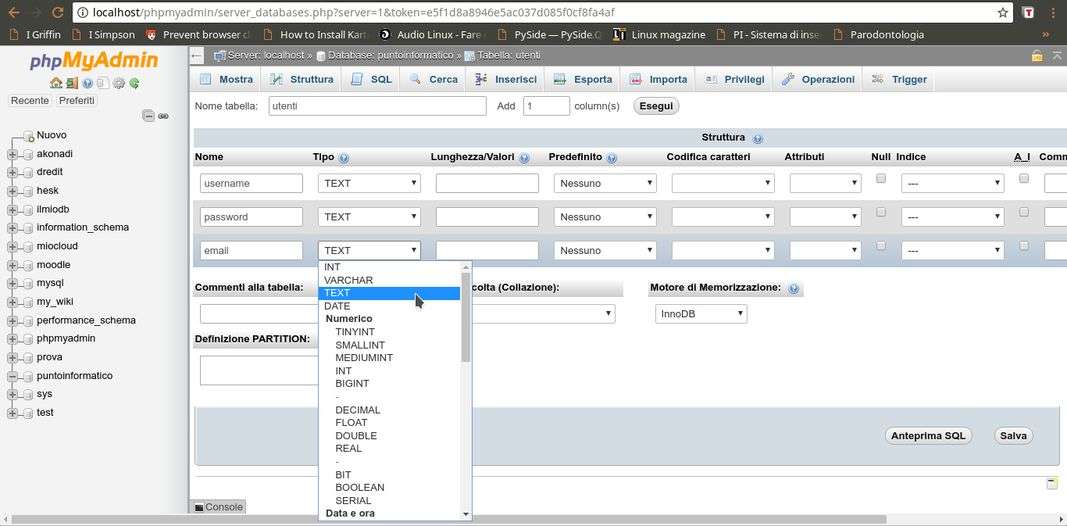Click the green reload navigation icon
1067x526 pixels.
[134, 83]
